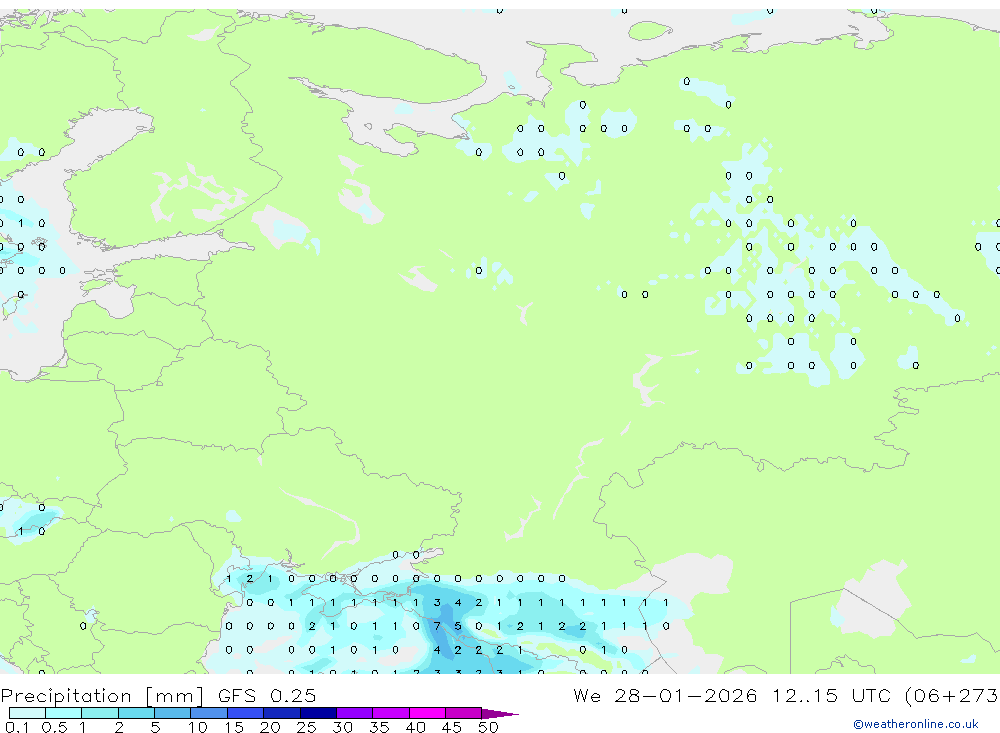
Task: Click the legend arrow tip above 50 mm
Action: coord(501,714)
